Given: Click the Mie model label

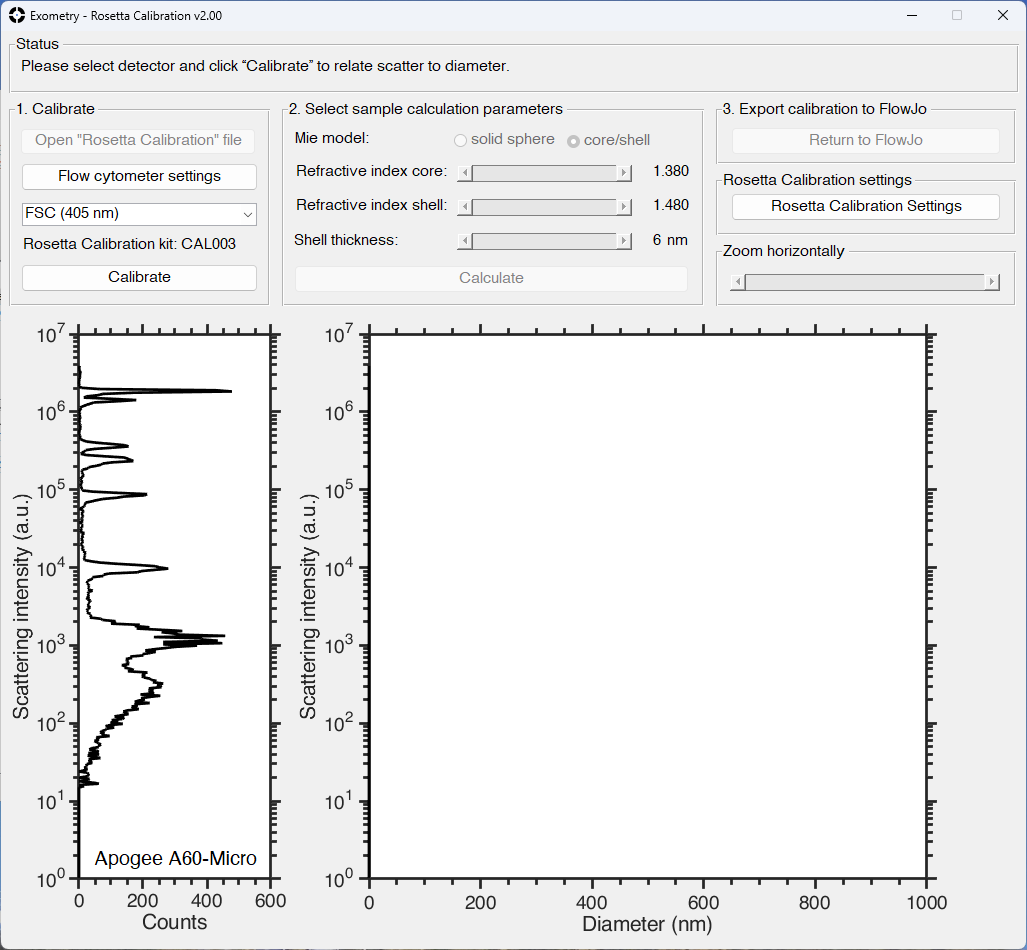Looking at the screenshot, I should [x=332, y=138].
